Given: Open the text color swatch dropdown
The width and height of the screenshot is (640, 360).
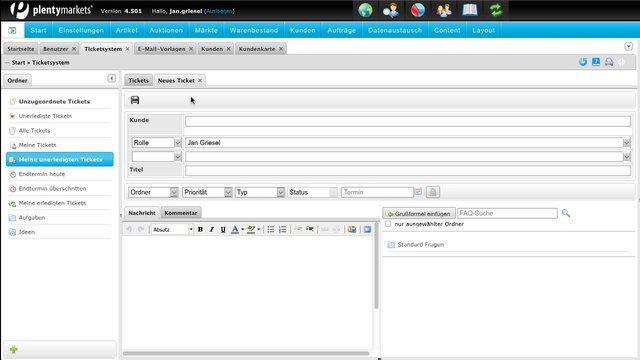Looking at the screenshot, I should (242, 229).
